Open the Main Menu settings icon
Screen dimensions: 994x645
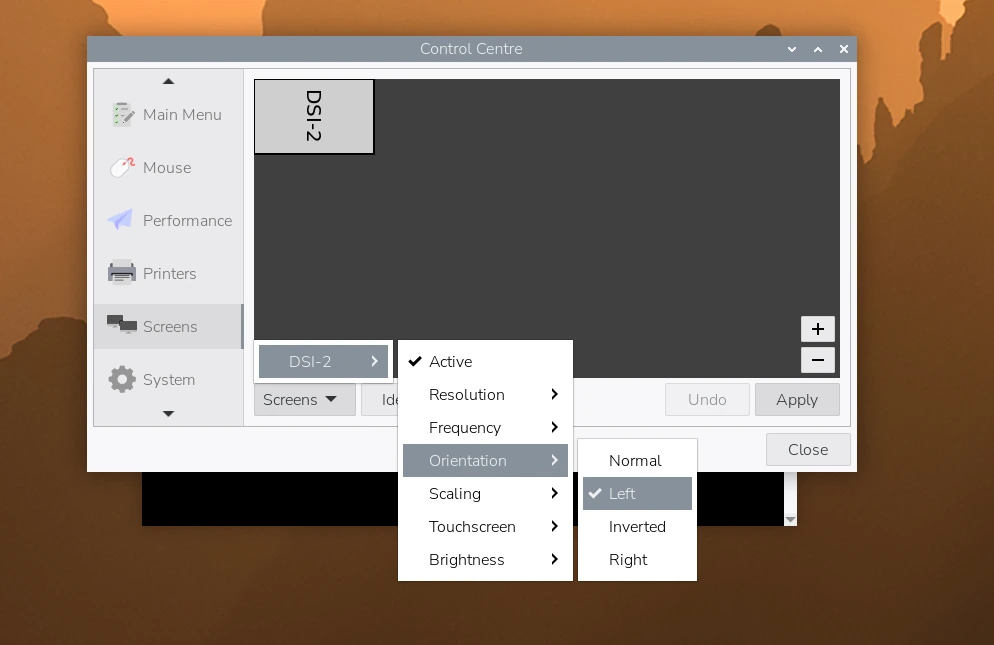coord(122,115)
